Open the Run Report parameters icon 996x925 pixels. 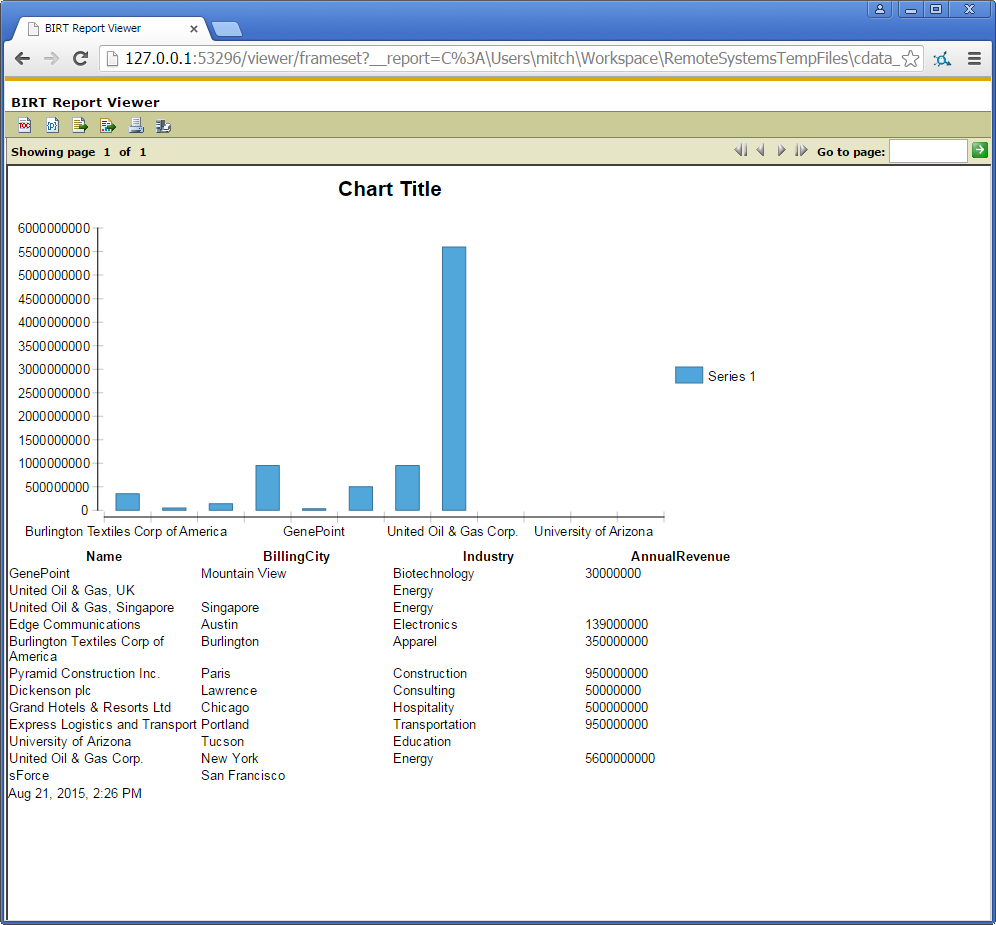coord(52,125)
